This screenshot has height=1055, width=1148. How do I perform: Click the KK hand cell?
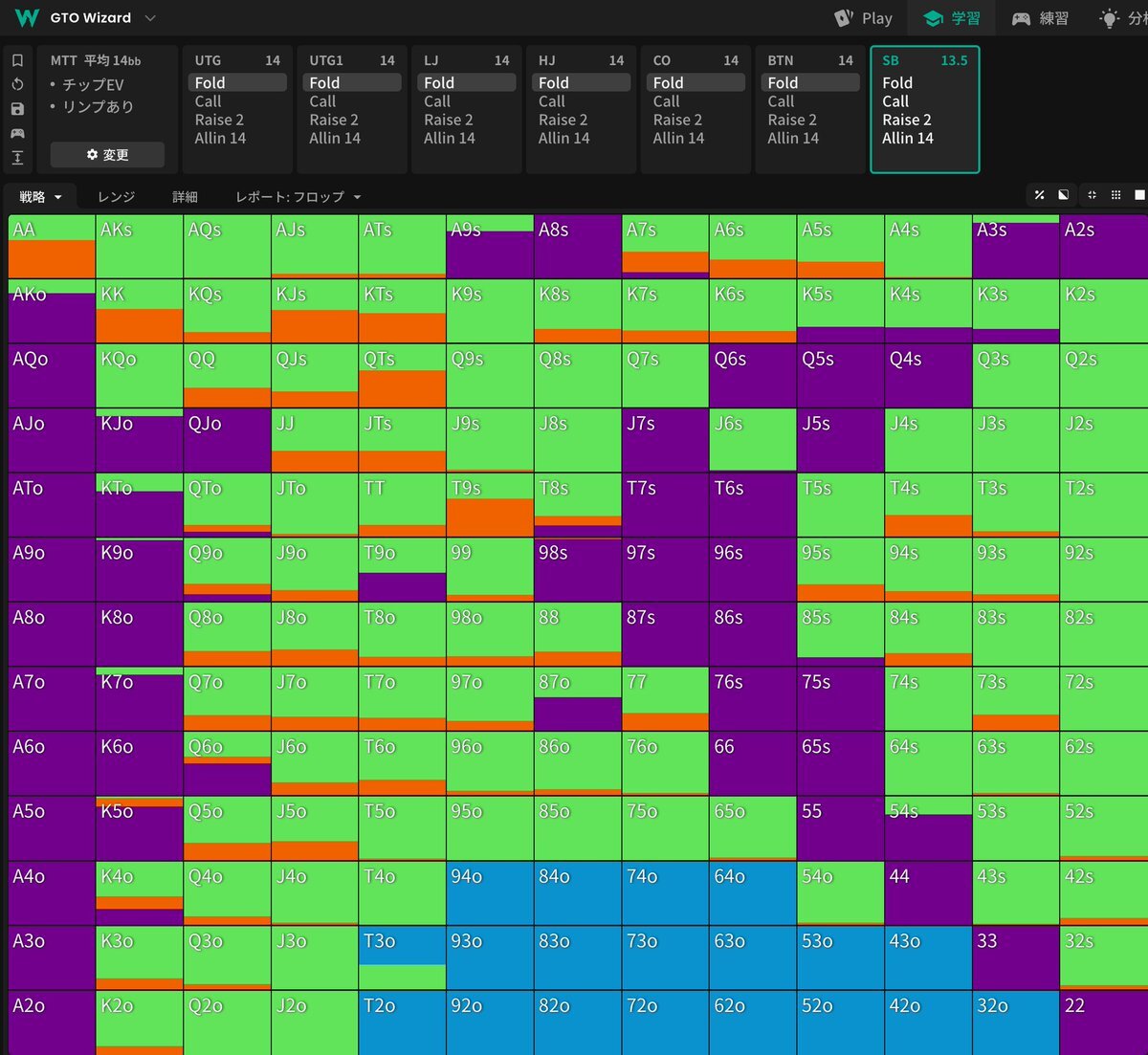coord(139,311)
